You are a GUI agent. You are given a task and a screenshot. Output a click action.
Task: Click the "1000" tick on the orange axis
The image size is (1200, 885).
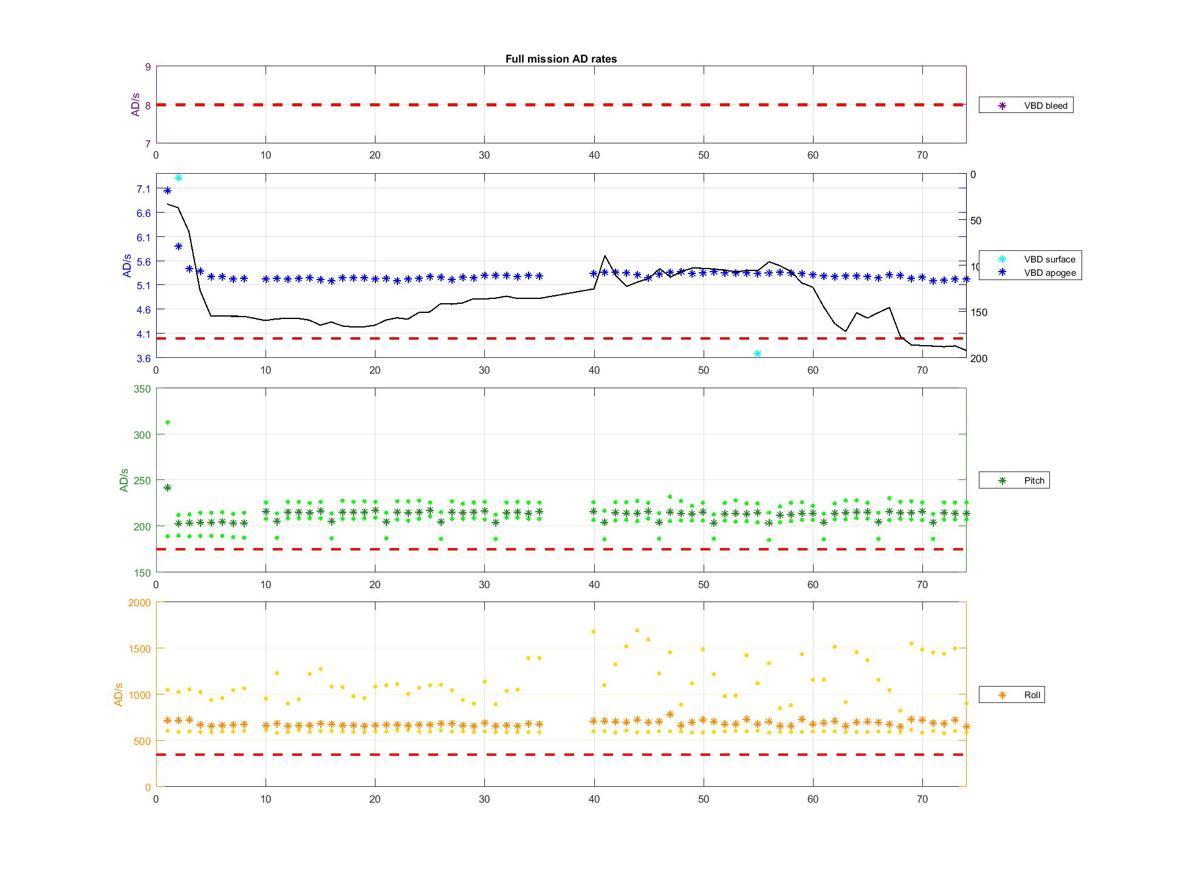click(x=139, y=695)
